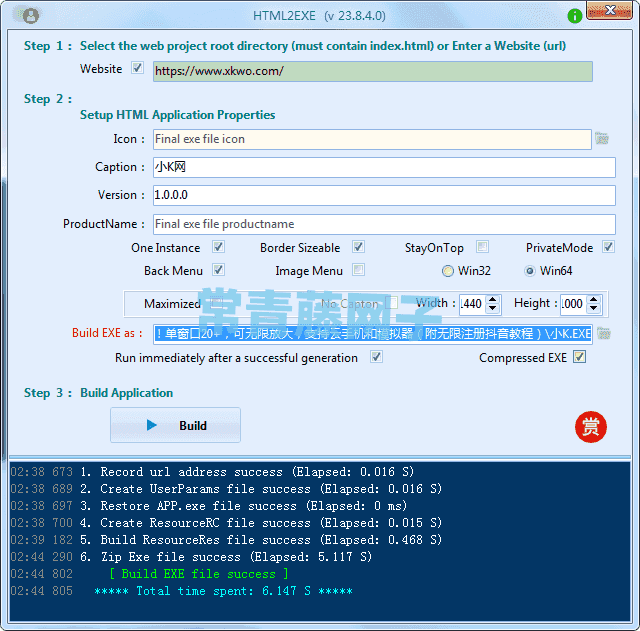Click the red reward donate icon
Screen dimensions: 640x631
coord(591,427)
